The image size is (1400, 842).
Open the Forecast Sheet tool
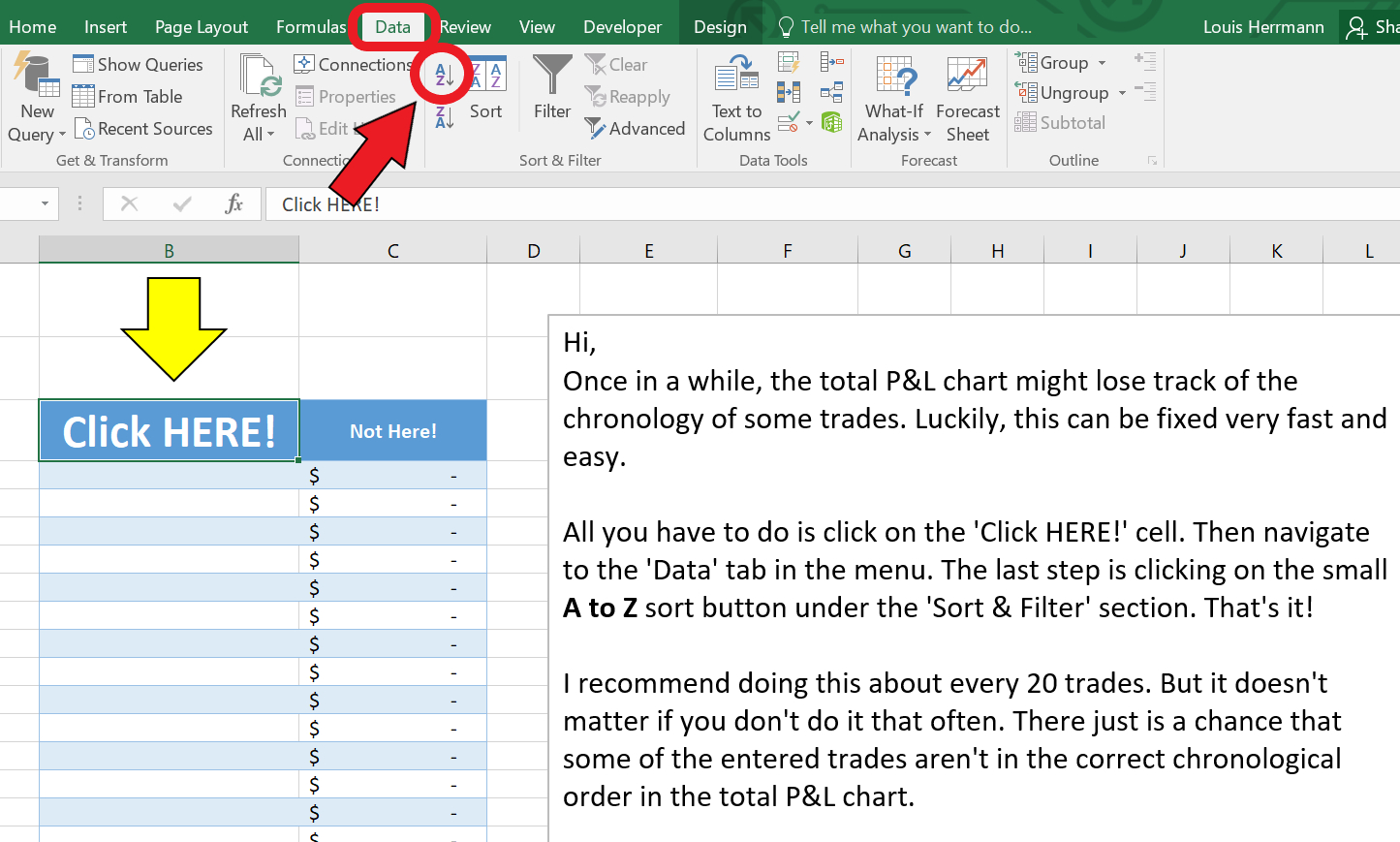point(967,99)
